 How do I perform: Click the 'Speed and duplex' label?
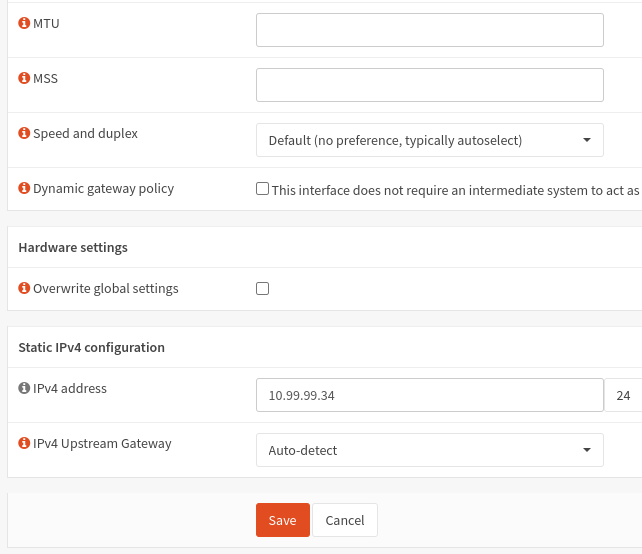pyautogui.click(x=85, y=133)
